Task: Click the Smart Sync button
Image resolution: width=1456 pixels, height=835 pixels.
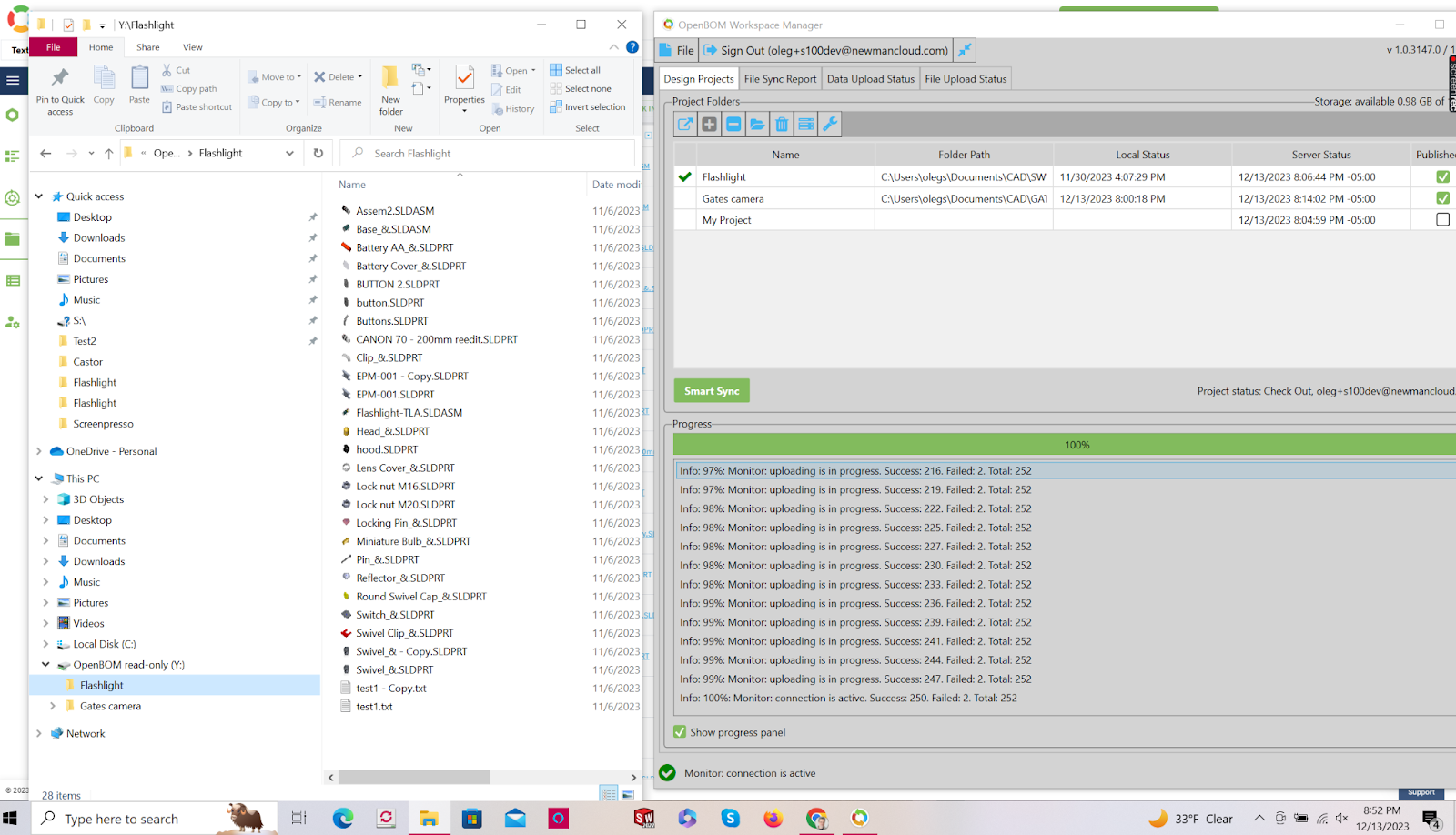Action: [712, 391]
